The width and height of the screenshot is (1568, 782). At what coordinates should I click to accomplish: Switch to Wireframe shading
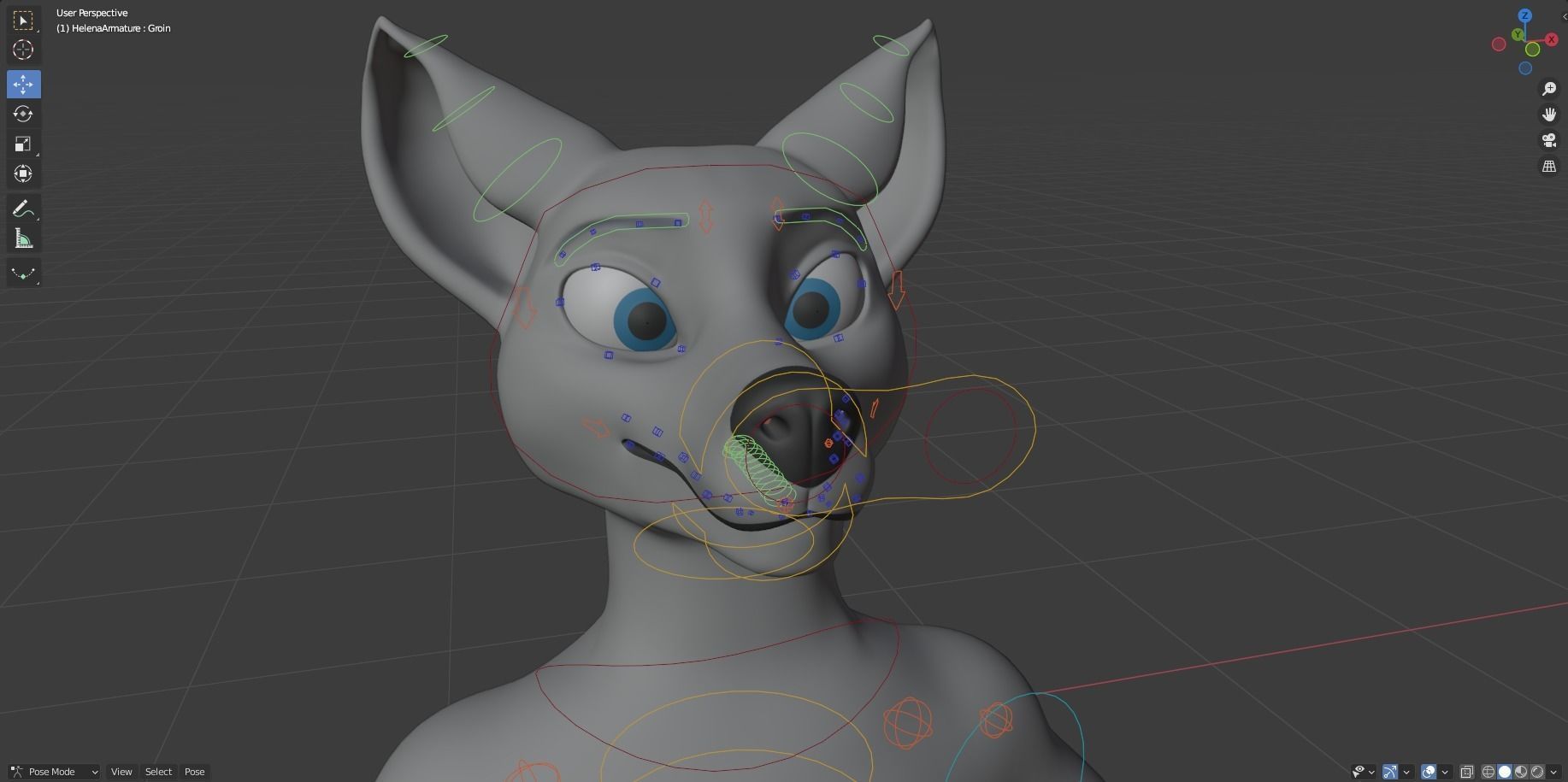pyautogui.click(x=1488, y=772)
